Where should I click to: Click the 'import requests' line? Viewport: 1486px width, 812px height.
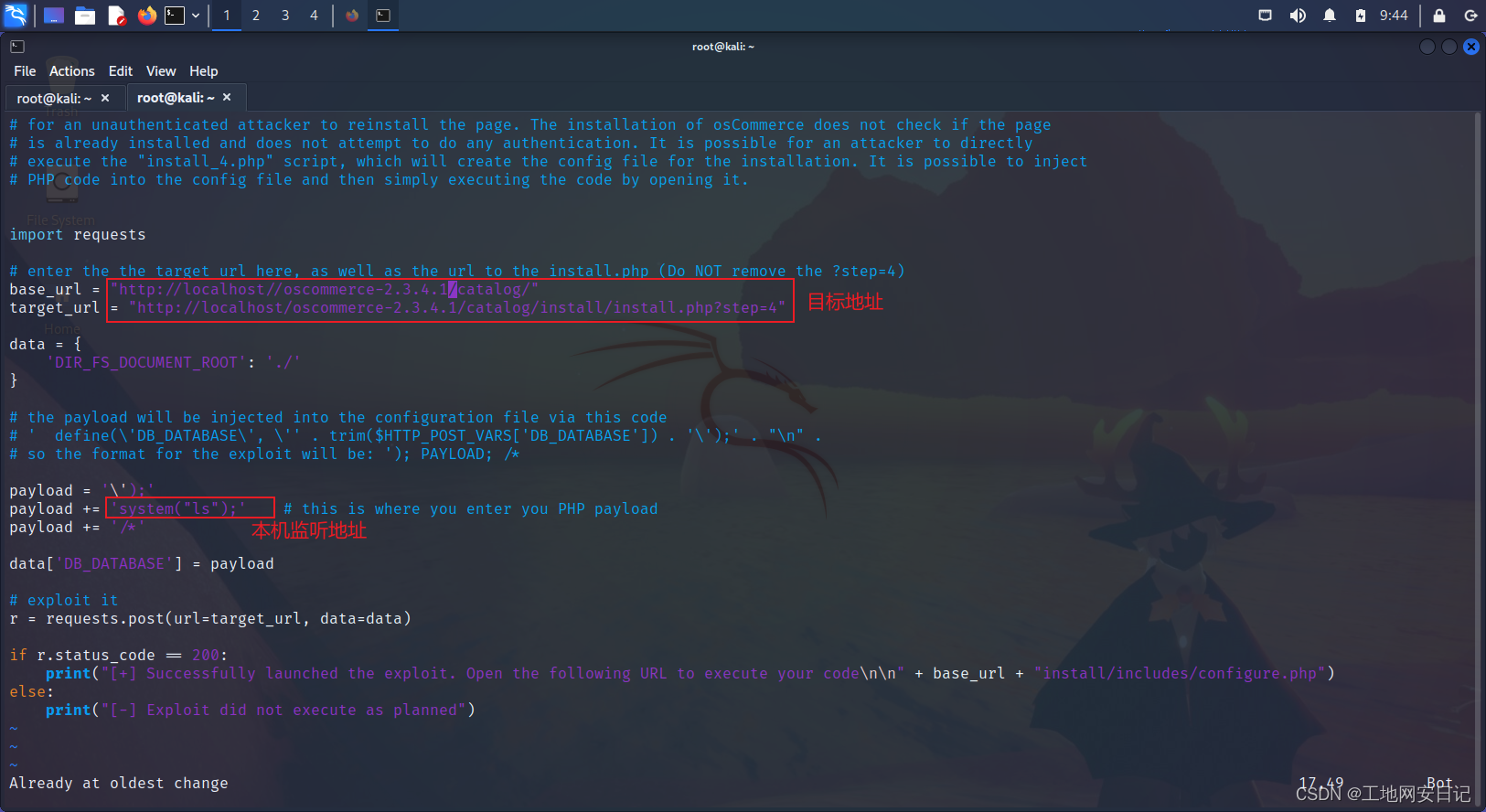(x=78, y=235)
